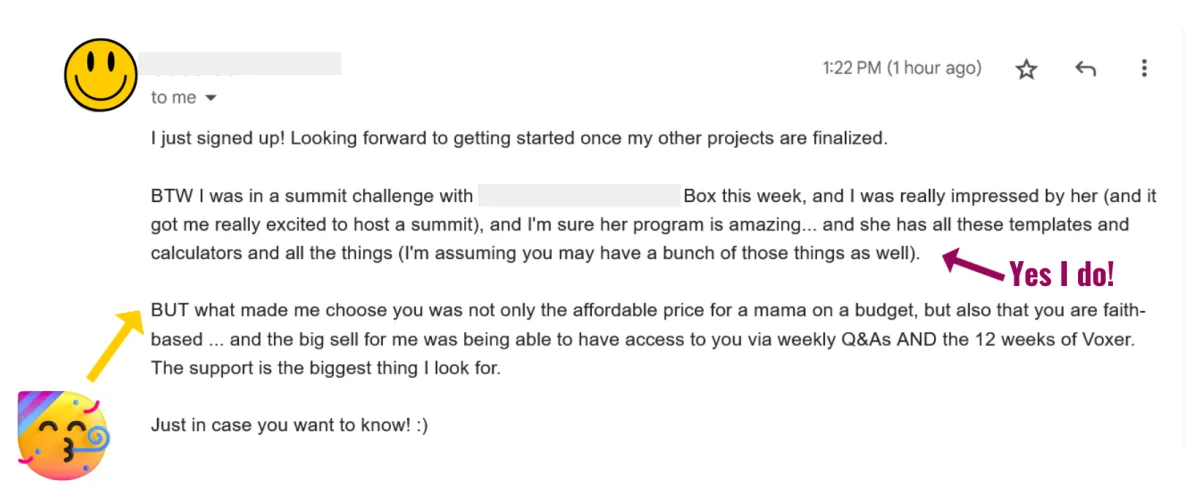Screen dimensions: 1200x499
Task: Select the "Yes I do!" annotation text
Action: pos(1061,272)
